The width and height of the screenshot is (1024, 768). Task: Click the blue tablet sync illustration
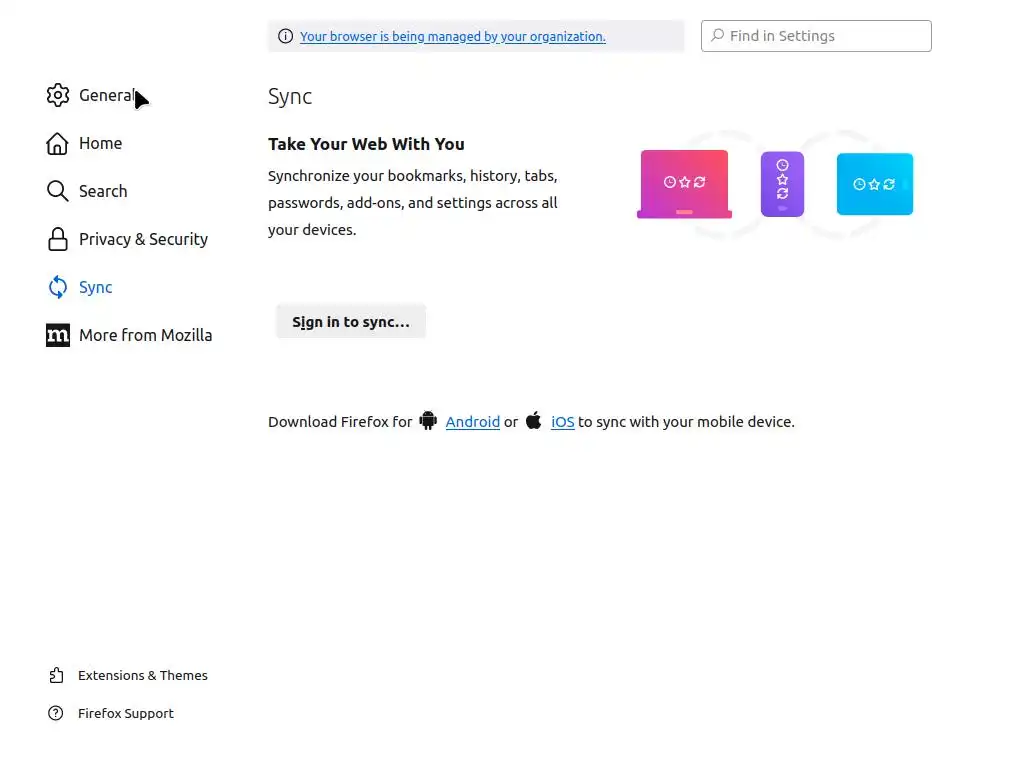874,184
